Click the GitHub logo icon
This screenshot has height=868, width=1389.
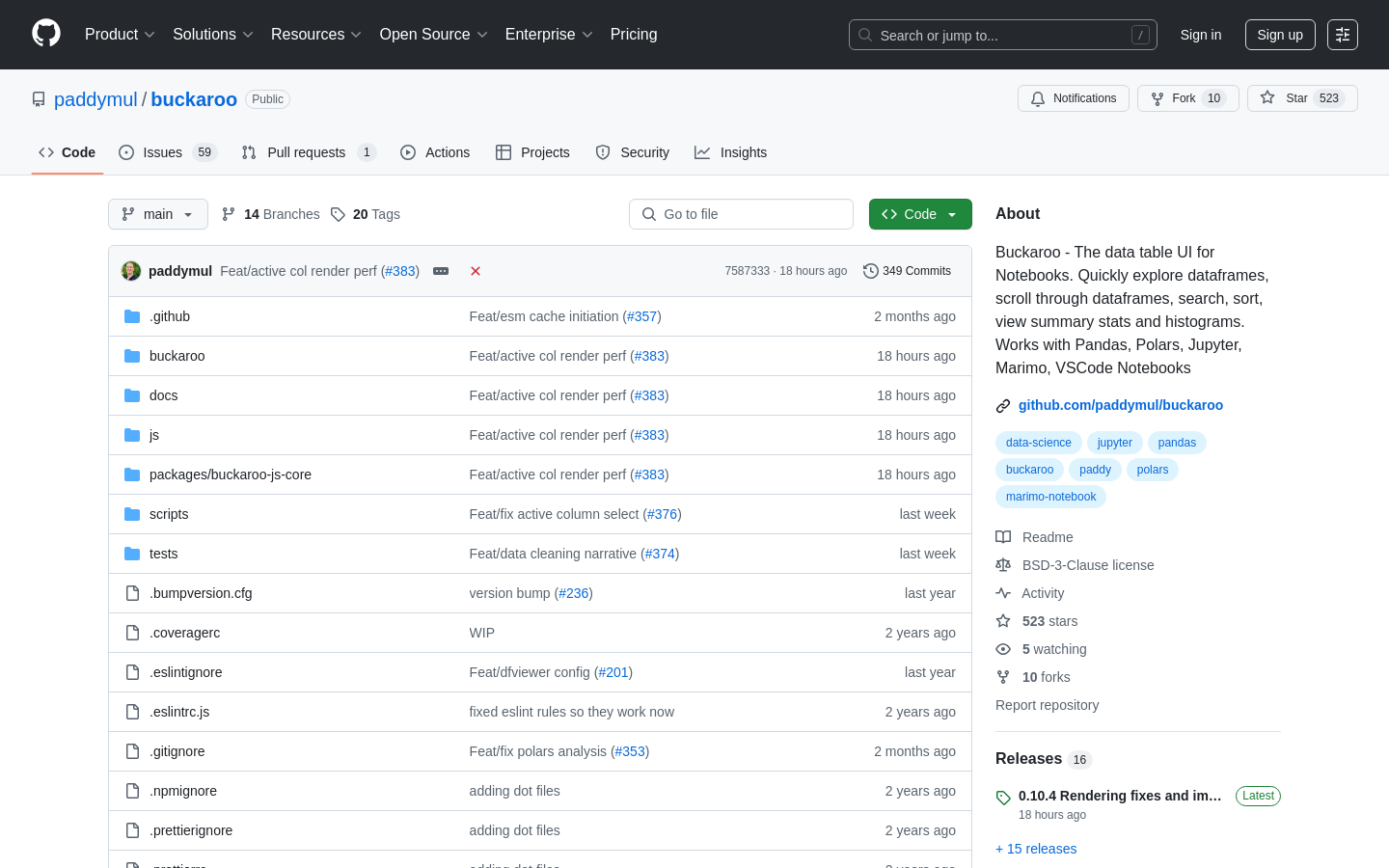tap(46, 34)
